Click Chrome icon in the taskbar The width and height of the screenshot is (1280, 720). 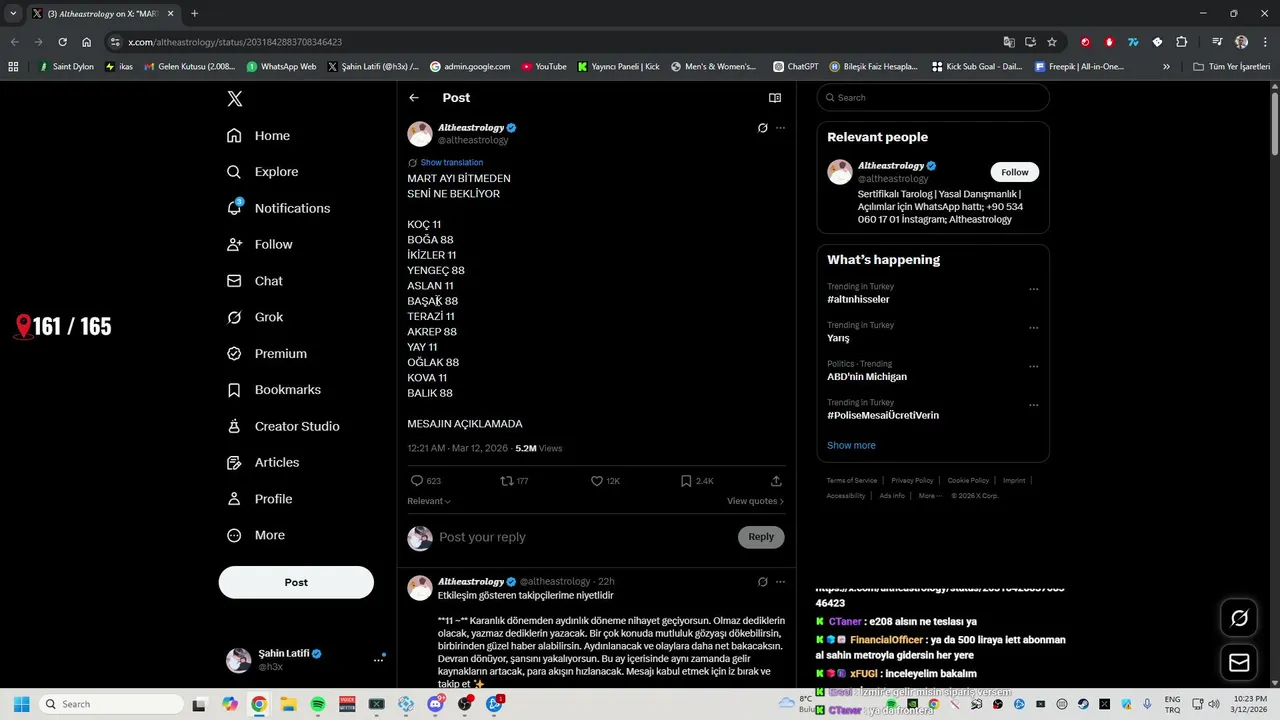259,704
